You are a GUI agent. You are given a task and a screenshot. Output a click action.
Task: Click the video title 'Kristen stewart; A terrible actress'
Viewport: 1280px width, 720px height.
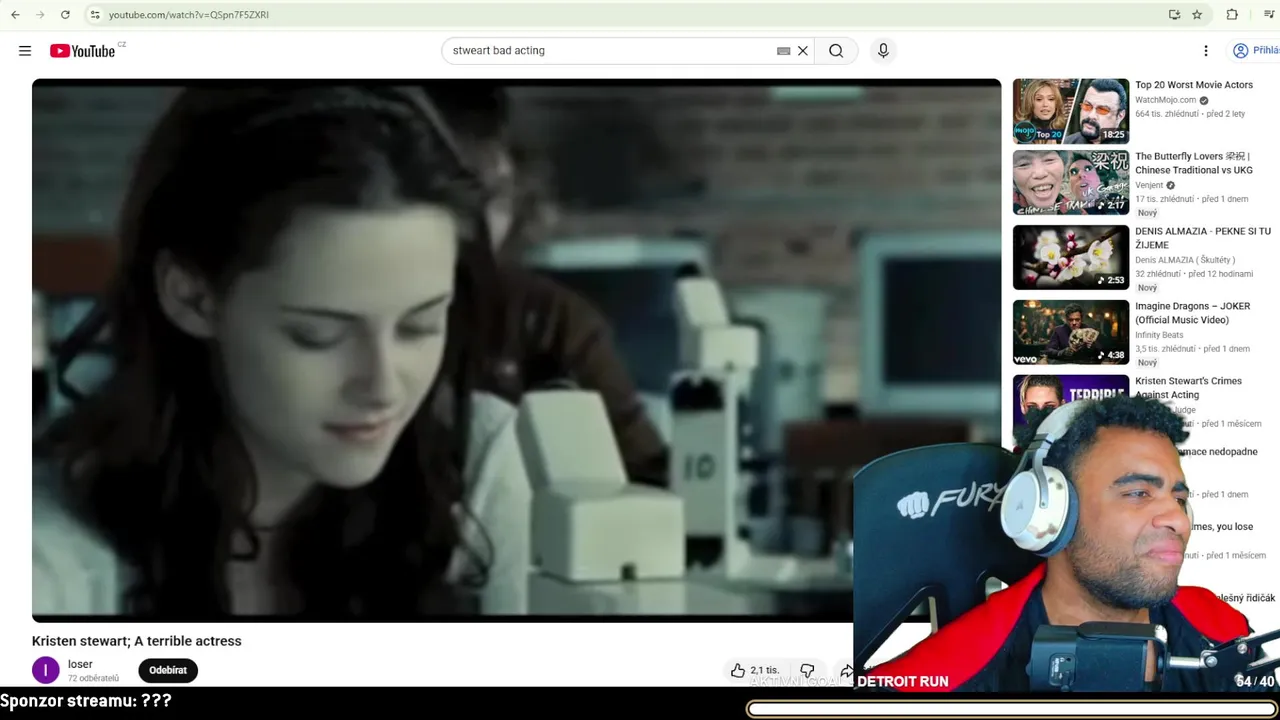point(137,641)
